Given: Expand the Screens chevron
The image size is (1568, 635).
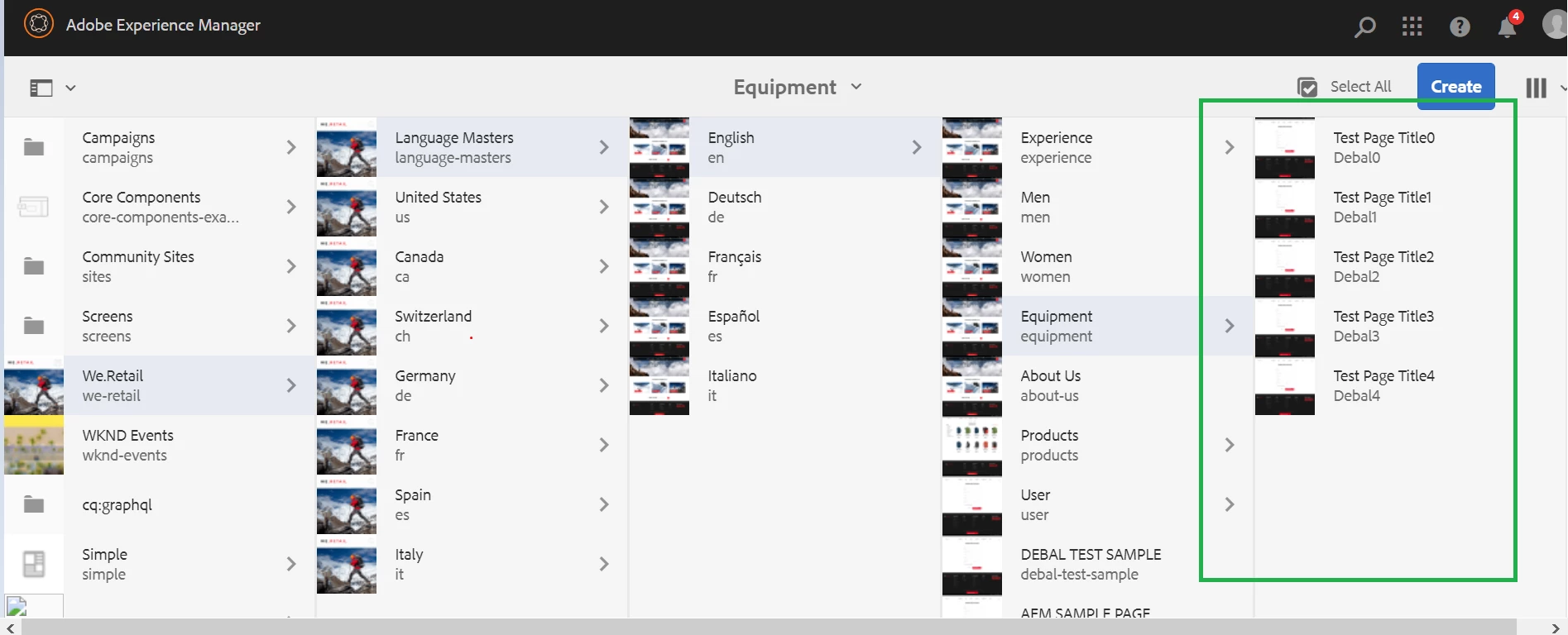Looking at the screenshot, I should coord(291,326).
